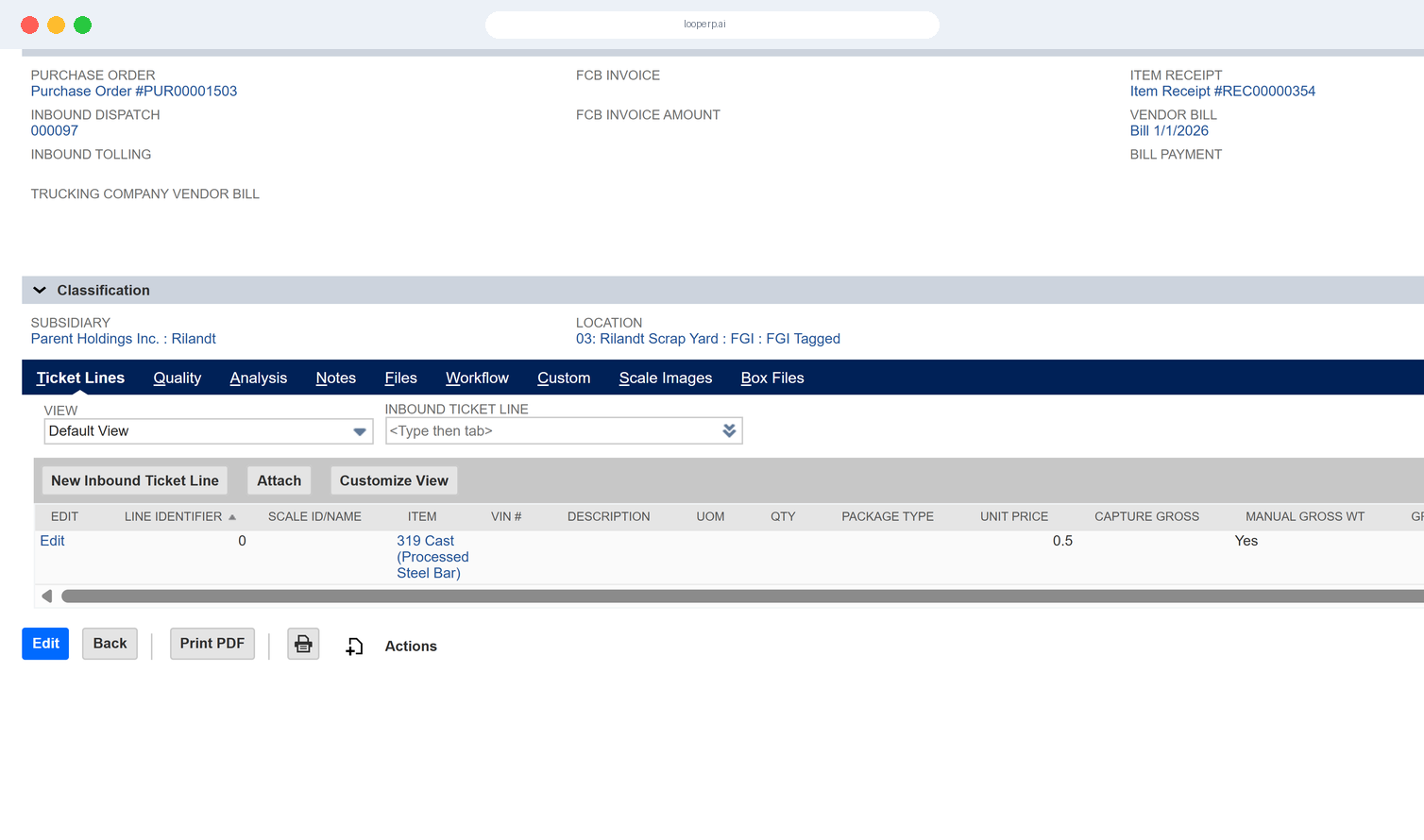This screenshot has width=1424, height=840.
Task: Click the printer icon button
Action: tap(303, 644)
